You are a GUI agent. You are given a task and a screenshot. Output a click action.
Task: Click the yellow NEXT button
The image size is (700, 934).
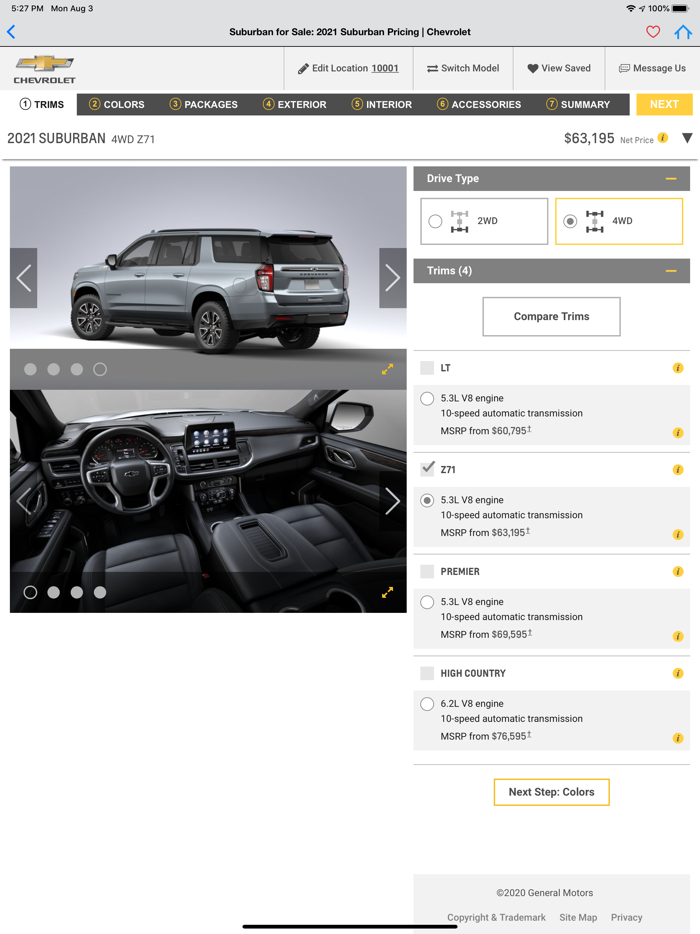pyautogui.click(x=664, y=104)
